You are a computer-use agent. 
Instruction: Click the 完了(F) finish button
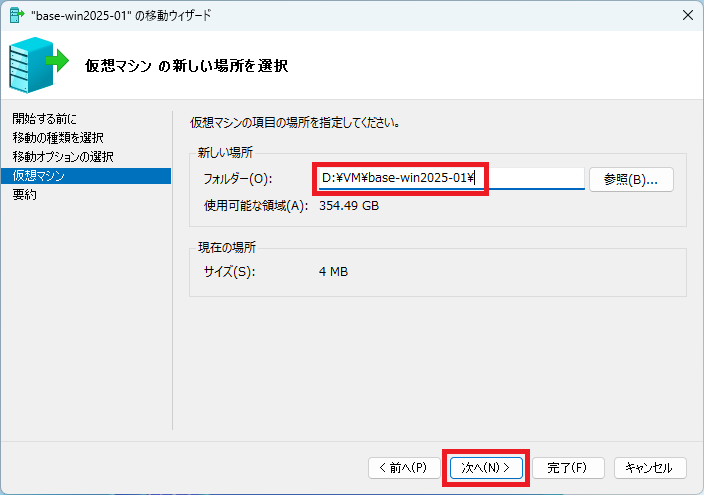[568, 468]
